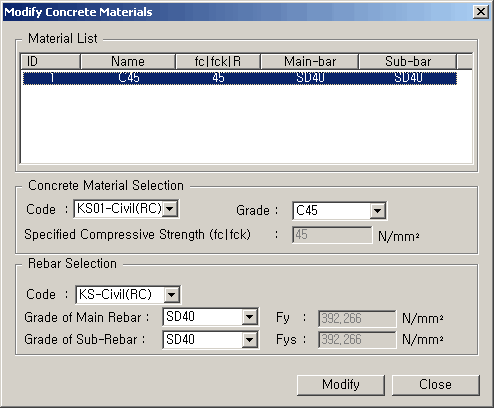
Task: Sort by Name column header
Action: click(x=128, y=62)
